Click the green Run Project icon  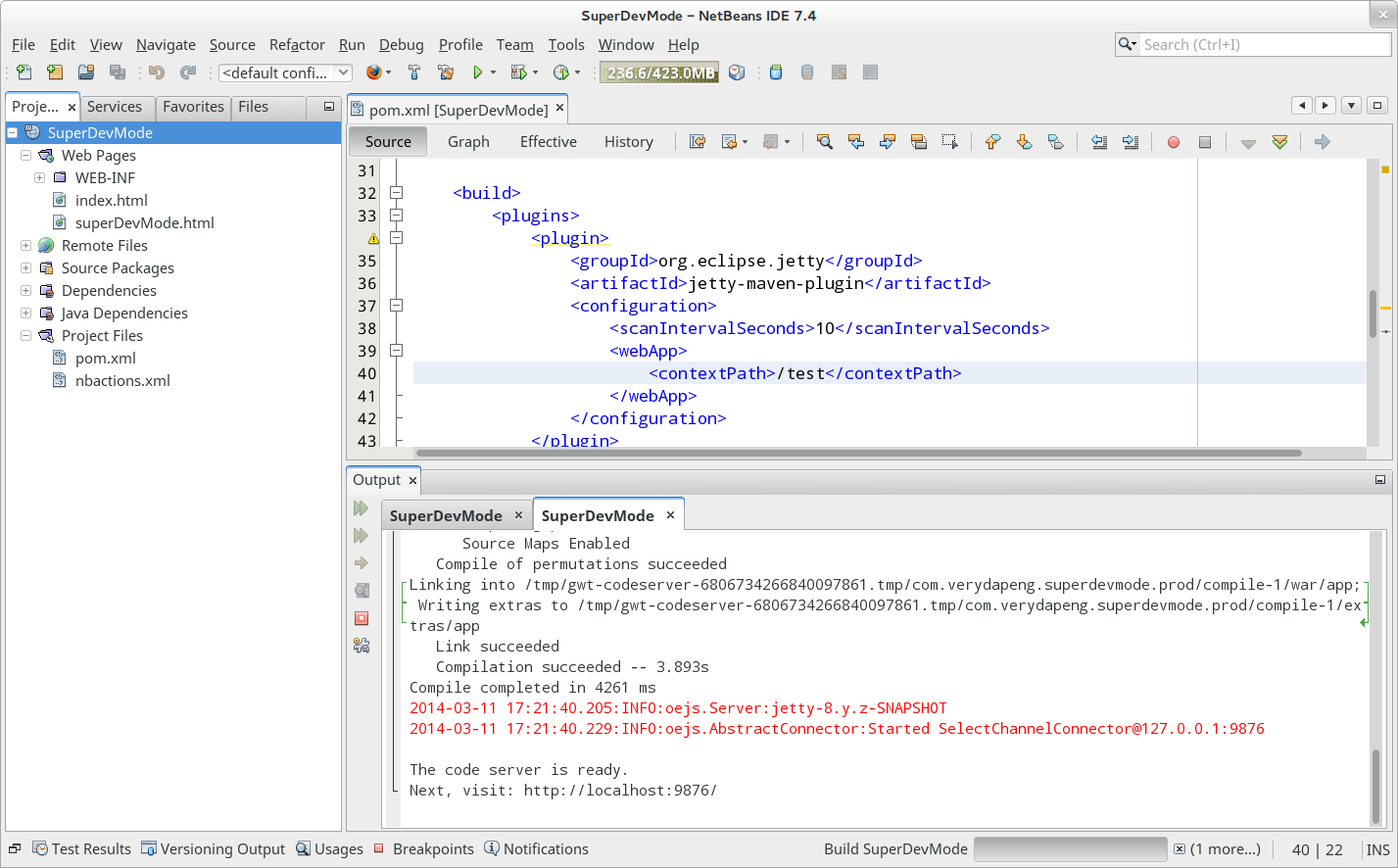click(x=477, y=72)
